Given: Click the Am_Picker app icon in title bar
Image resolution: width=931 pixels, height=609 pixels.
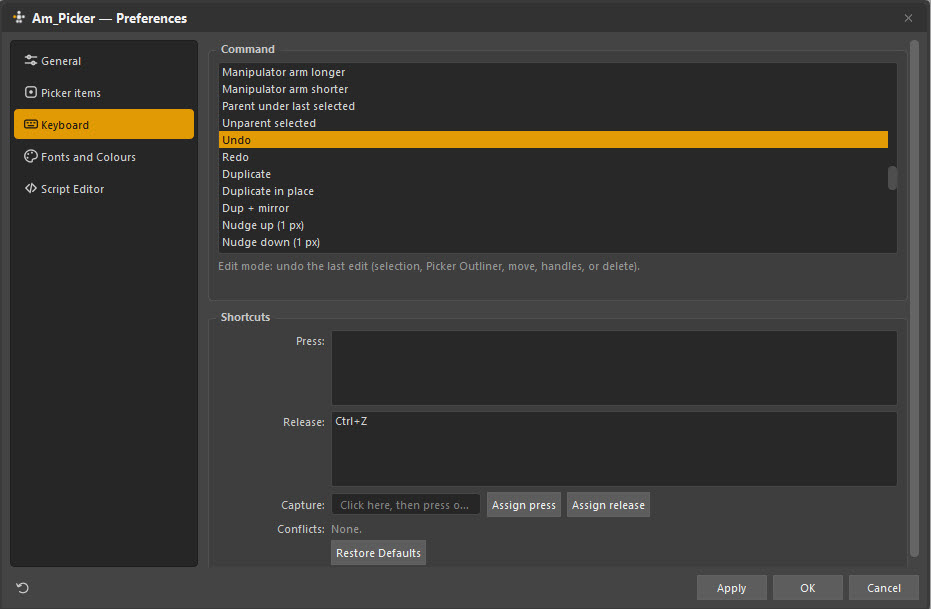Looking at the screenshot, I should pos(19,17).
